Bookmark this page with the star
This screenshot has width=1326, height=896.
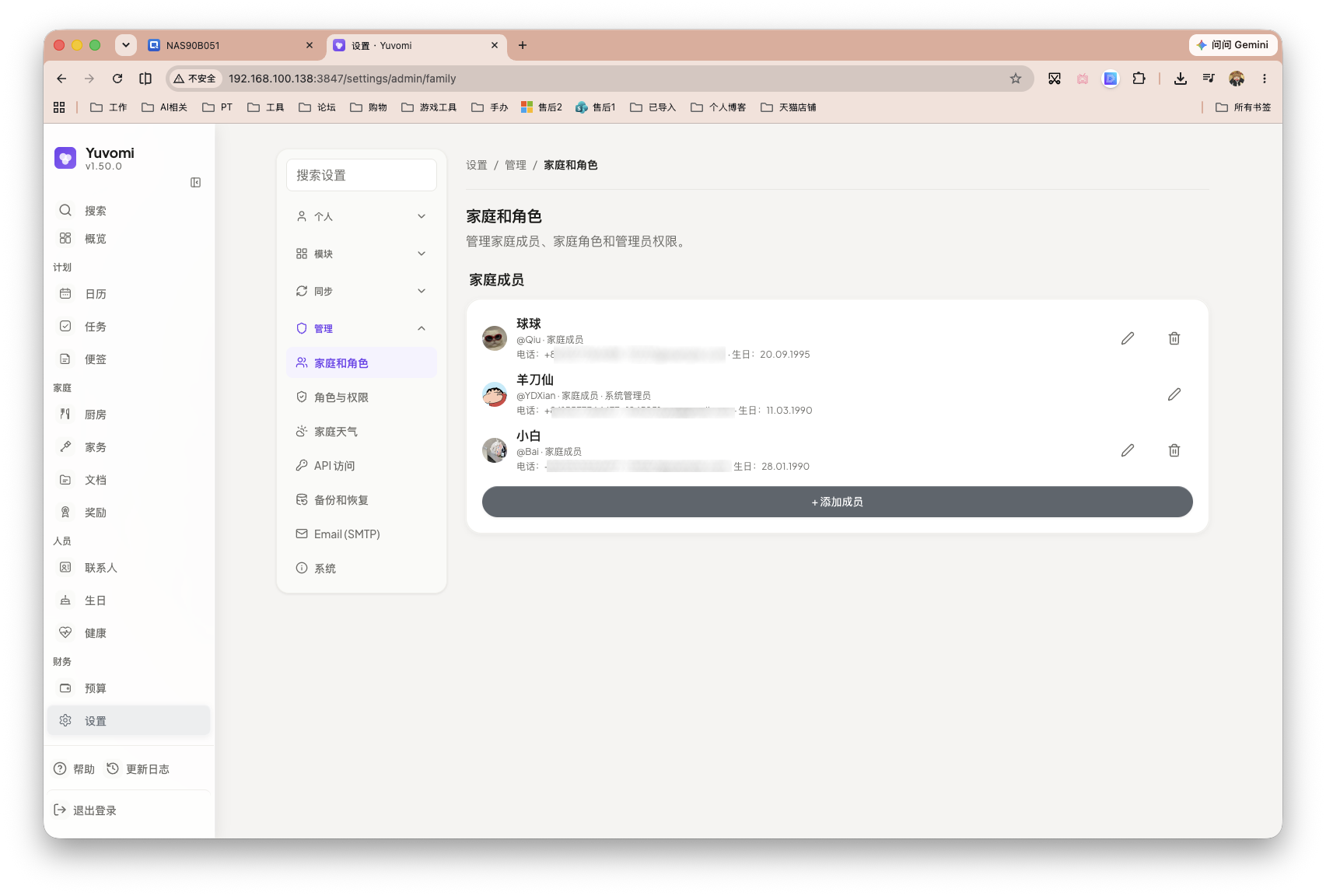pos(1015,79)
